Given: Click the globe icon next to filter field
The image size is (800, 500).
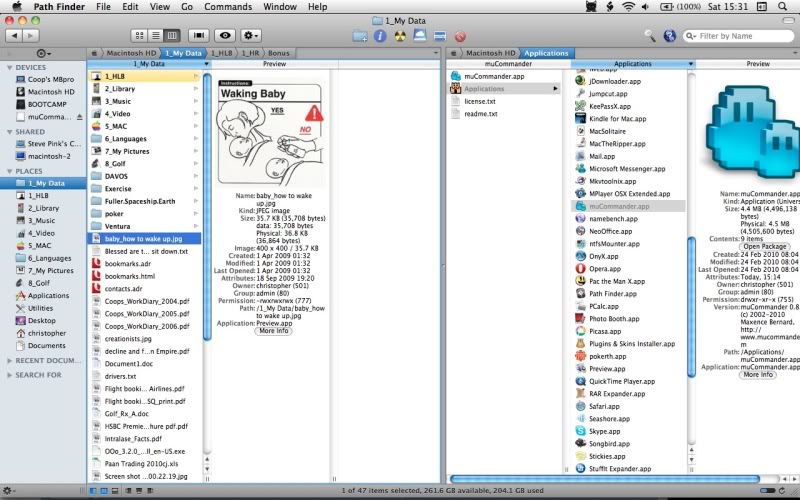Looking at the screenshot, I should tap(669, 36).
